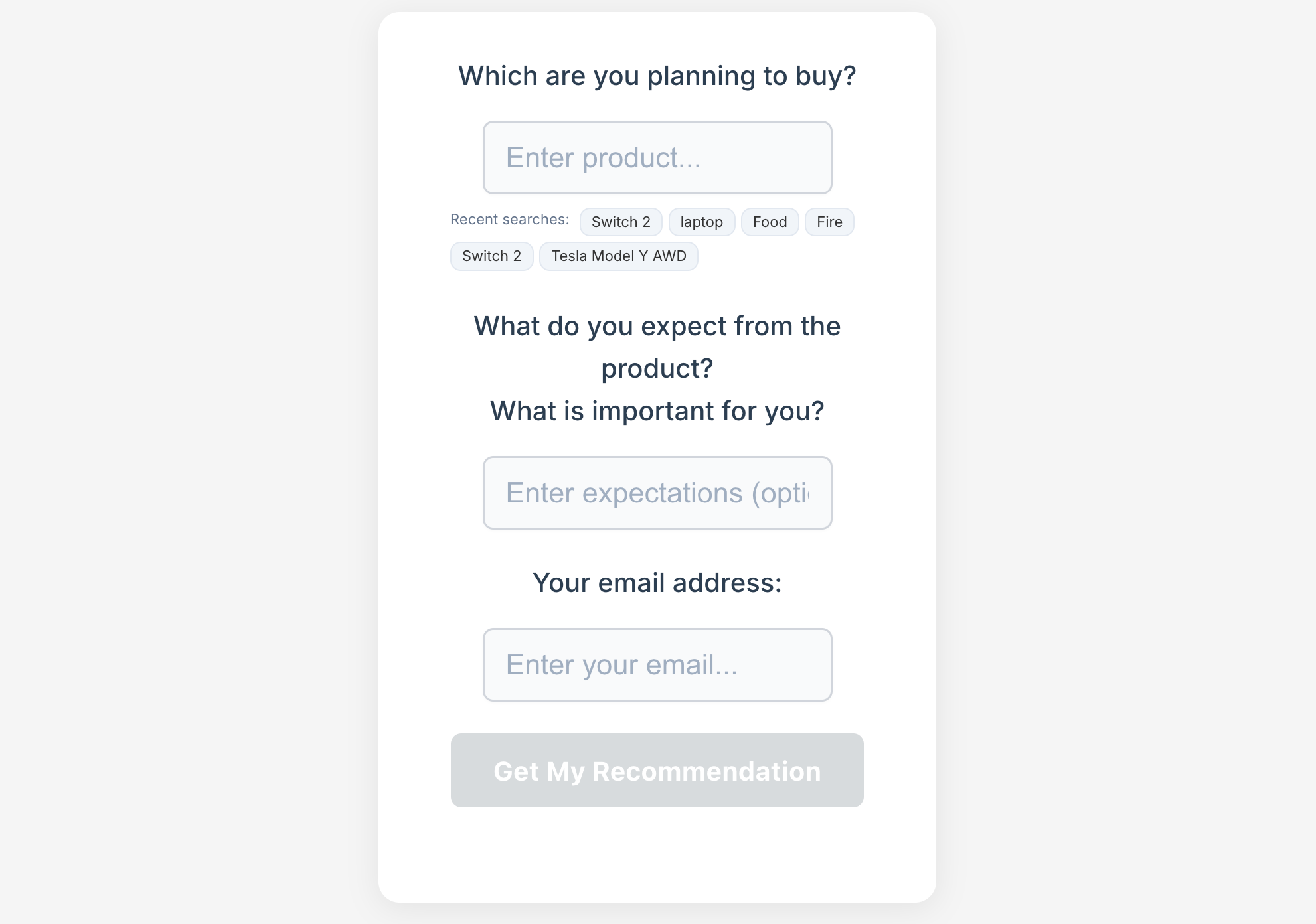Select the Fire recent search chip

pyautogui.click(x=829, y=222)
